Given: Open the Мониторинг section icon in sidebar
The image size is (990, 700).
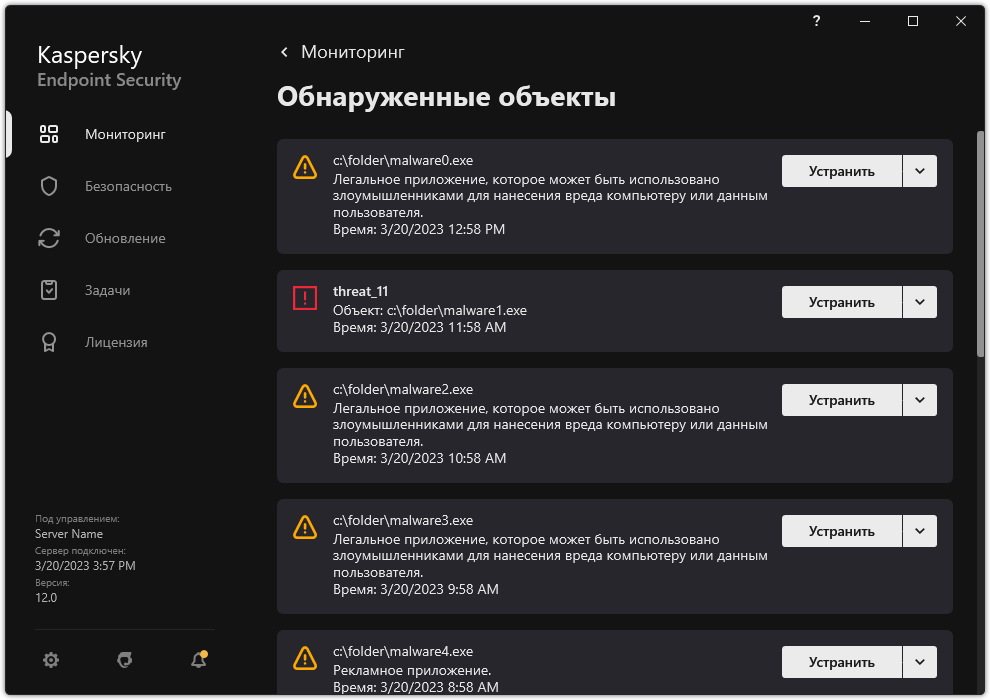Looking at the screenshot, I should [49, 133].
